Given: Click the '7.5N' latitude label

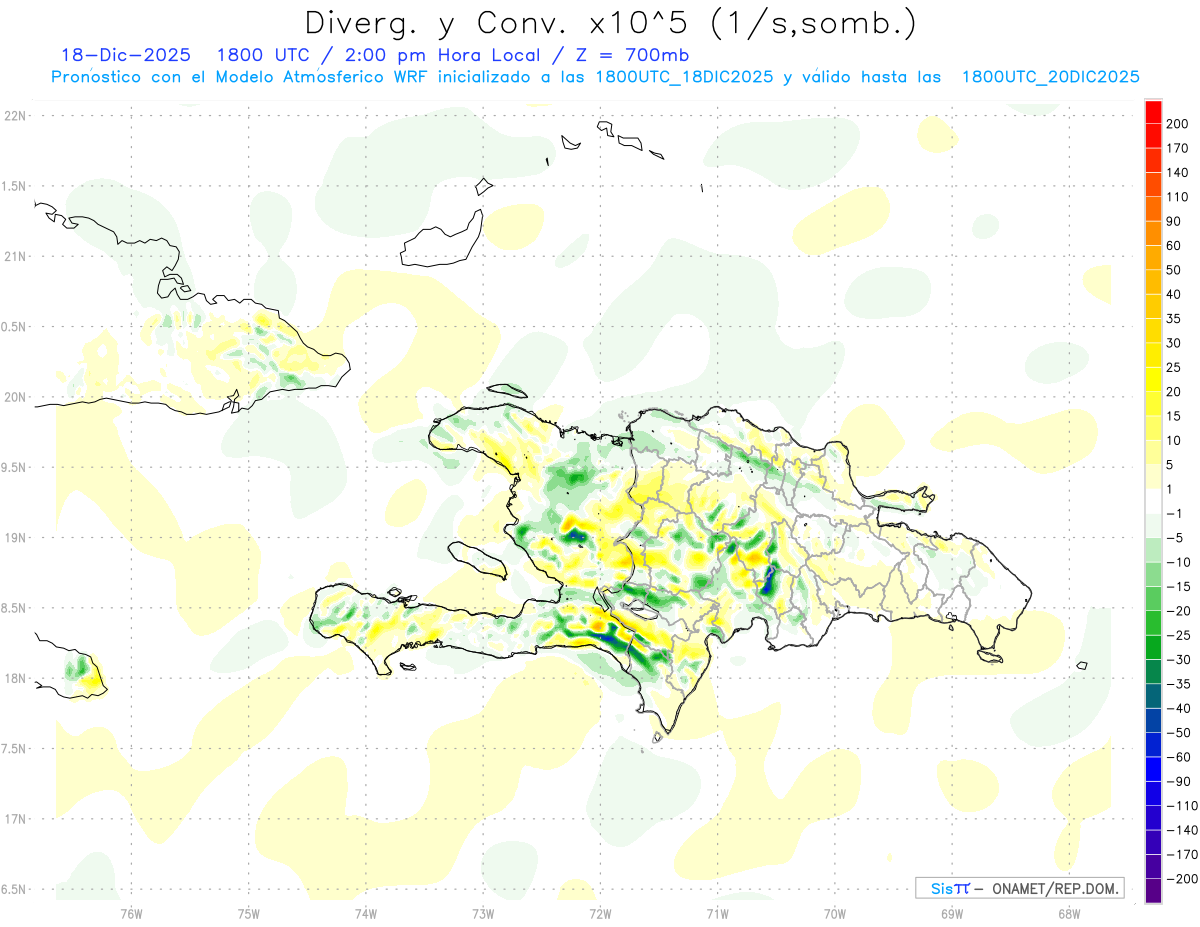Looking at the screenshot, I should 16,748.
